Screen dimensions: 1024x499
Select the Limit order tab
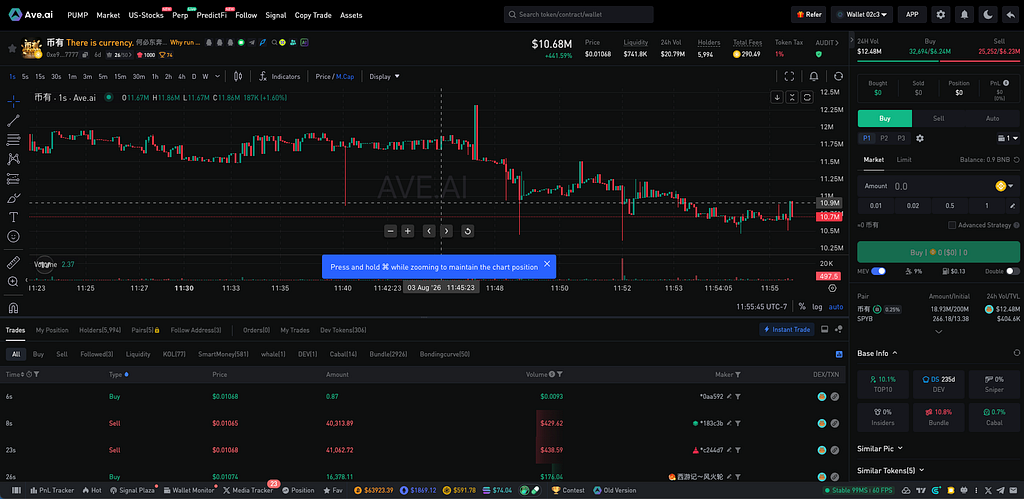point(904,159)
